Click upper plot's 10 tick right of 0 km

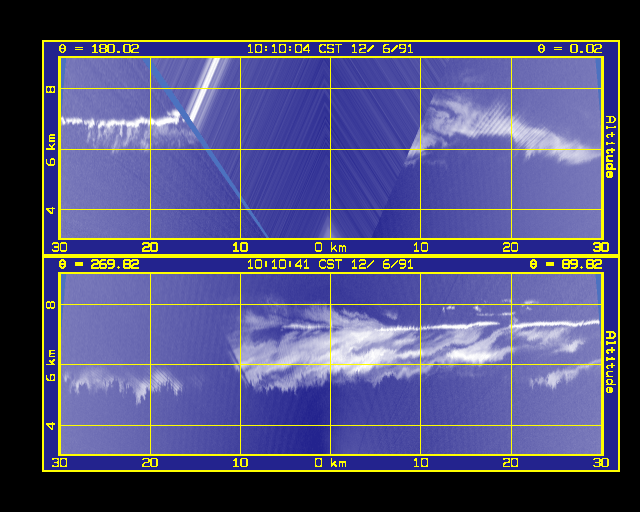pos(421,247)
